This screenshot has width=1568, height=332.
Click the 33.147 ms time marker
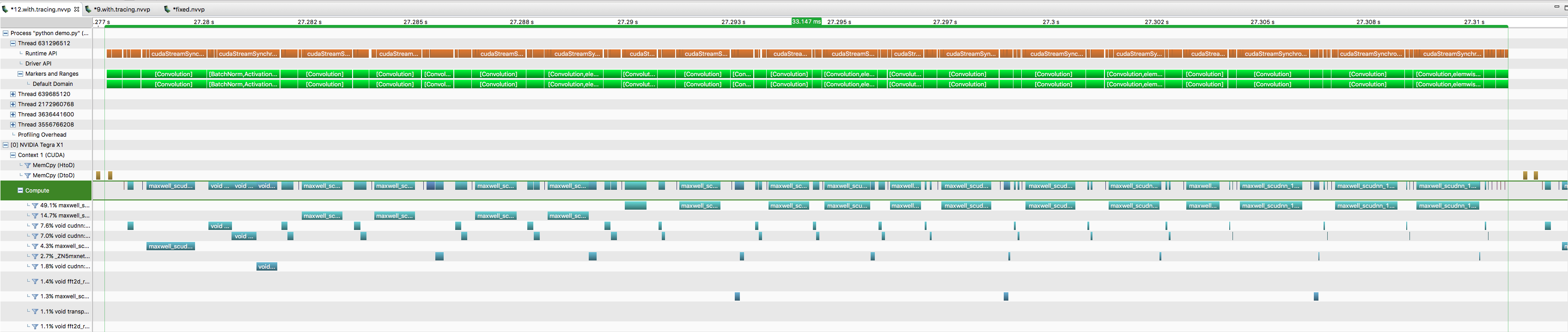(x=806, y=21)
